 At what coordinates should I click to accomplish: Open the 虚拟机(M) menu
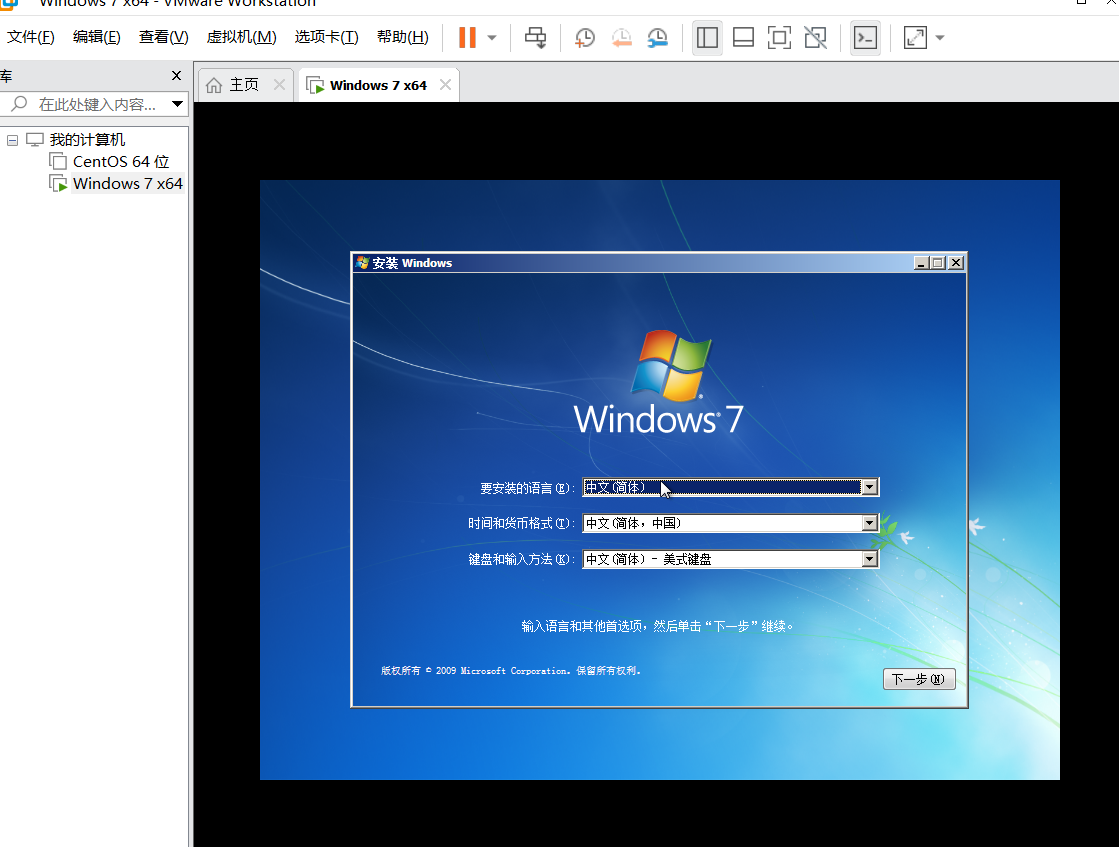point(241,37)
